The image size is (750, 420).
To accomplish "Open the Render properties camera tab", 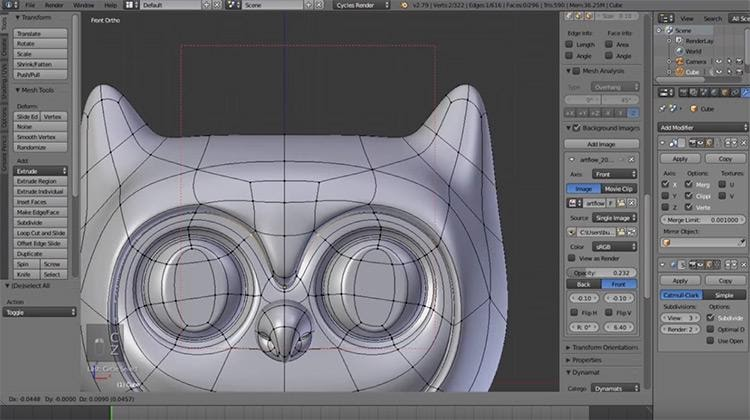I will [x=684, y=92].
